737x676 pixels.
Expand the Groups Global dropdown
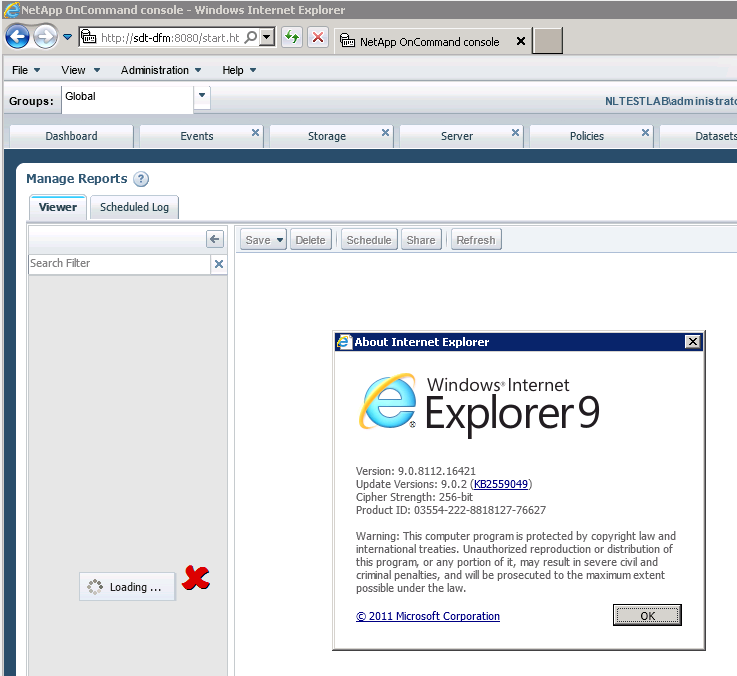(x=202, y=96)
